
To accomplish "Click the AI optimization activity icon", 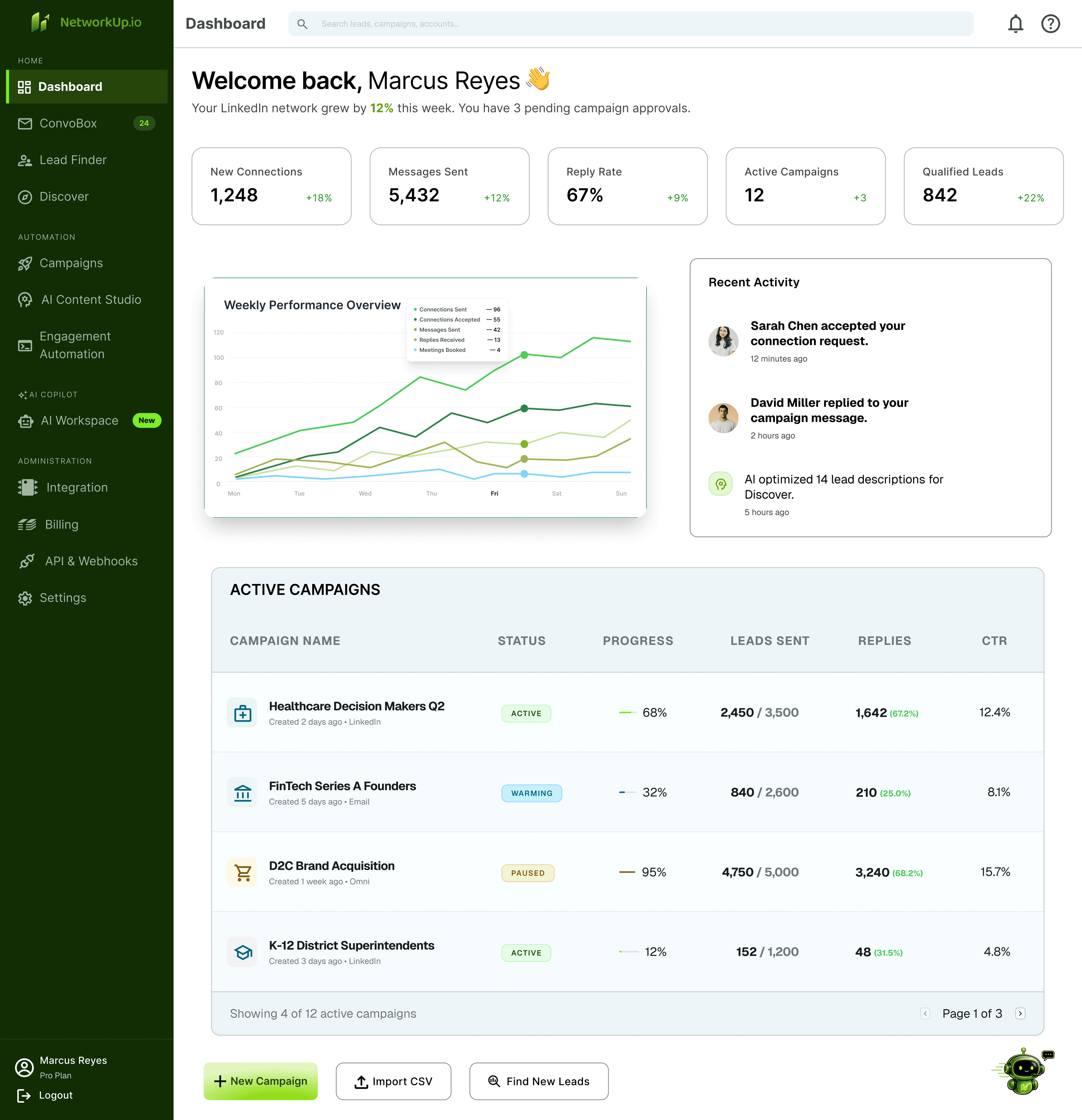I will (x=720, y=484).
